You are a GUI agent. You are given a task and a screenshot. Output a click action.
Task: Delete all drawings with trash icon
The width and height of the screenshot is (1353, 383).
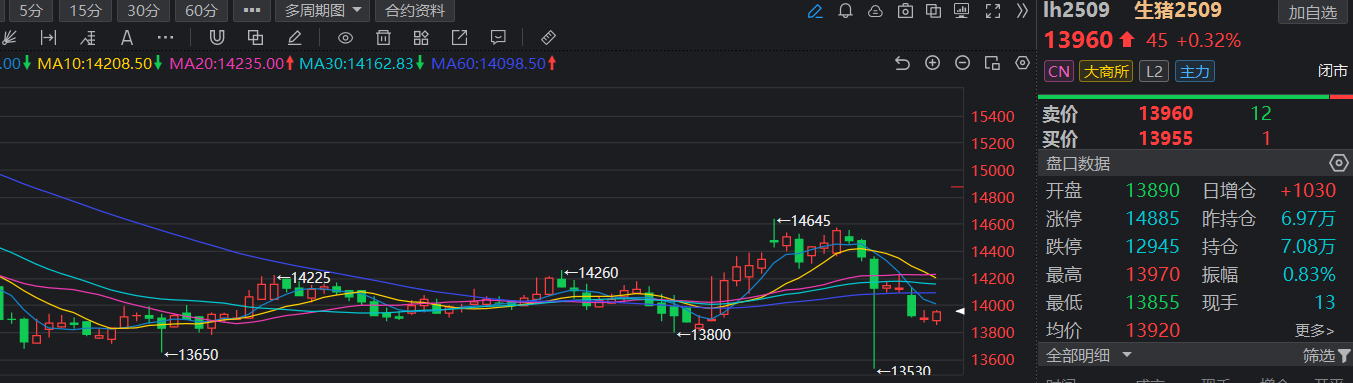tap(382, 38)
